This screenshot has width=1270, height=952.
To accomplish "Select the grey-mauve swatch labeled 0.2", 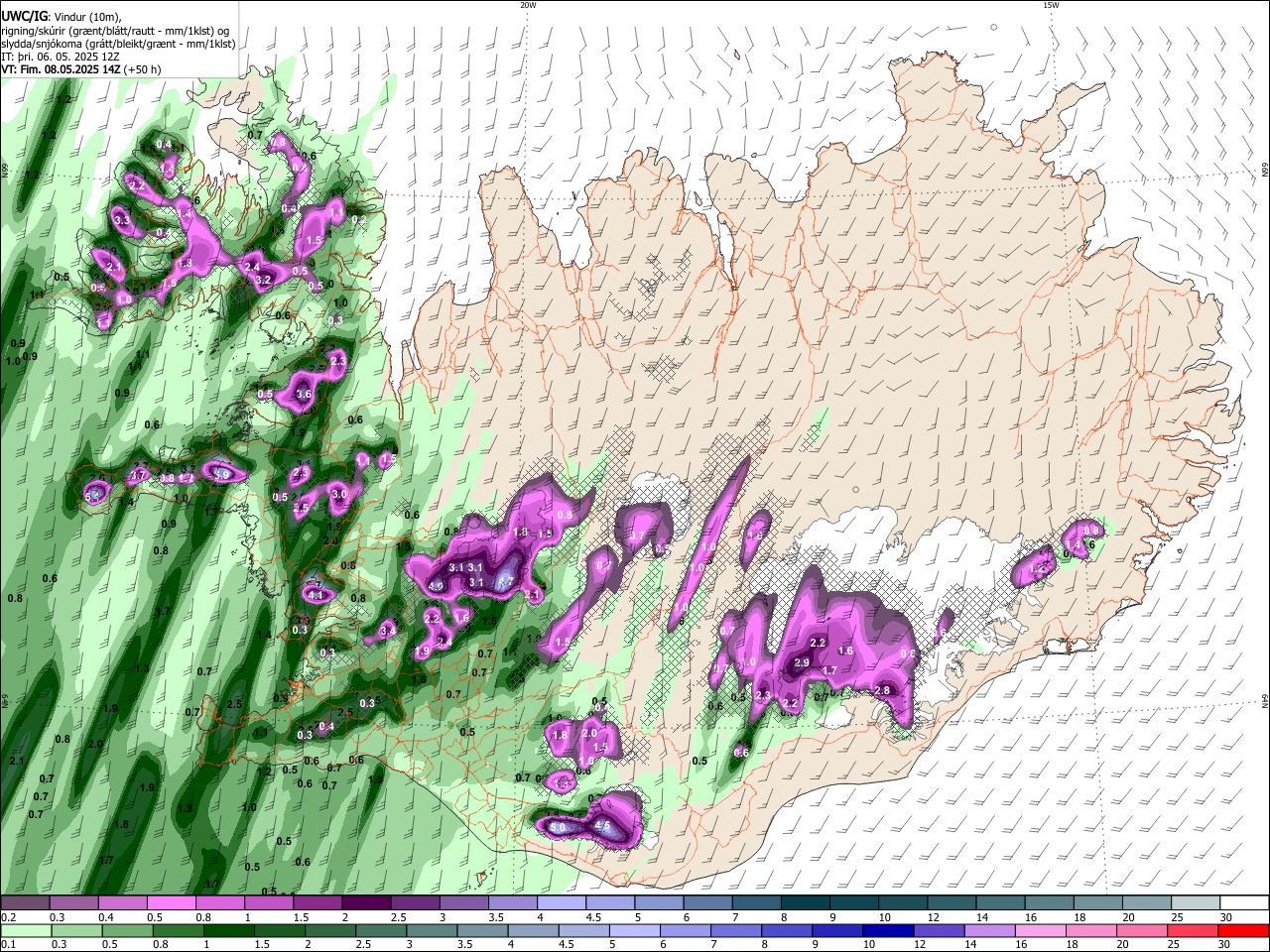I will click(25, 903).
